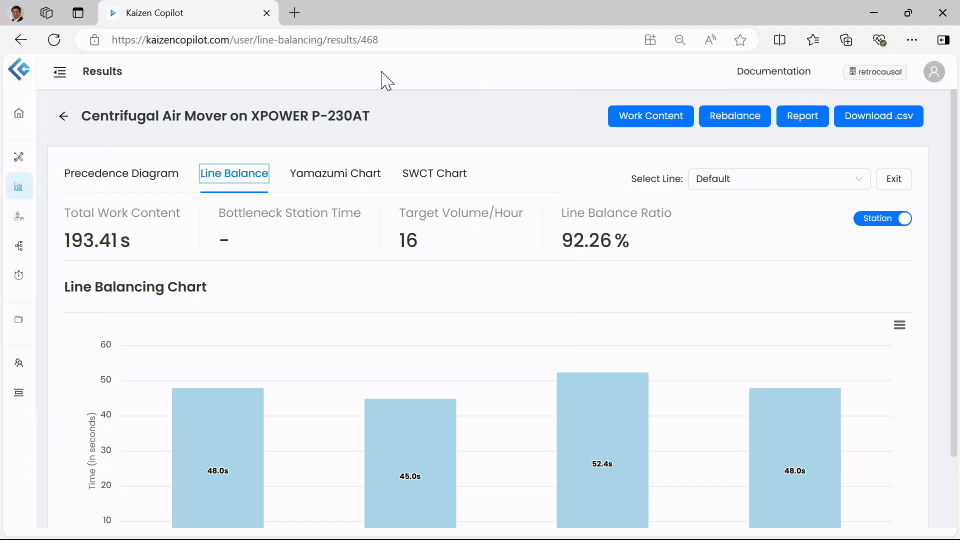Open the chart hamburger context menu

pos(900,325)
